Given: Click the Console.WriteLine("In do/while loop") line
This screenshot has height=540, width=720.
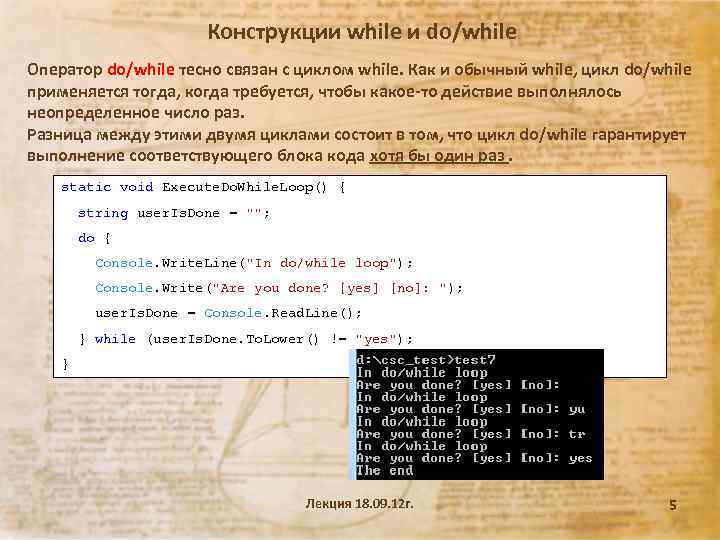Looking at the screenshot, I should click(x=254, y=263).
